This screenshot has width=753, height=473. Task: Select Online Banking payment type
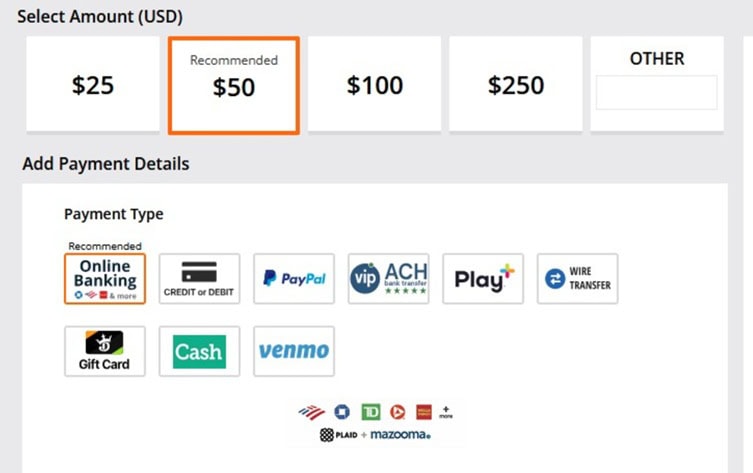point(105,278)
